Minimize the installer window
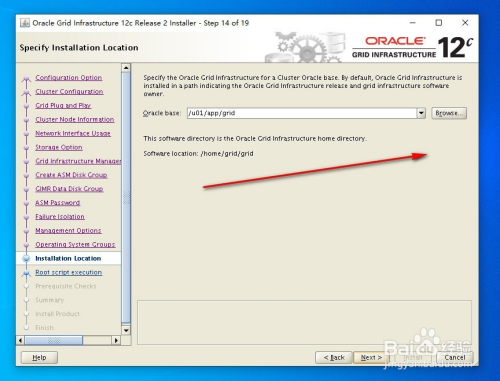 pos(413,23)
